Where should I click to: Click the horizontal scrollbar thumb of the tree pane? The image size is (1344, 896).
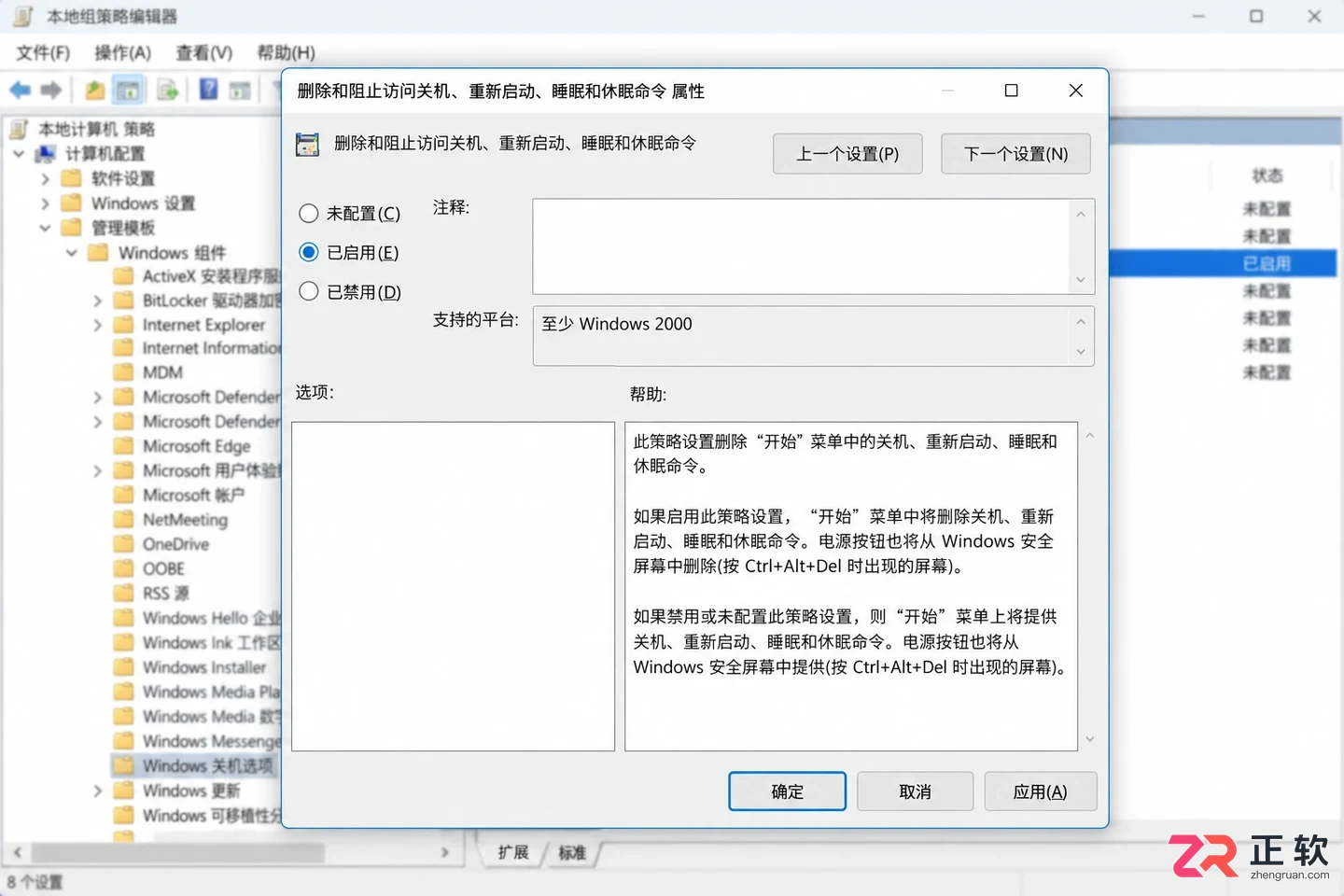click(x=177, y=852)
